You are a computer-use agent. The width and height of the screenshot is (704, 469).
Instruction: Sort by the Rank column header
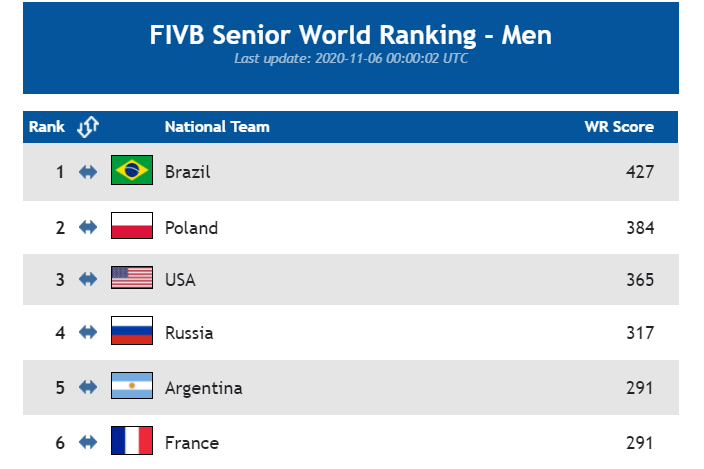(x=47, y=127)
